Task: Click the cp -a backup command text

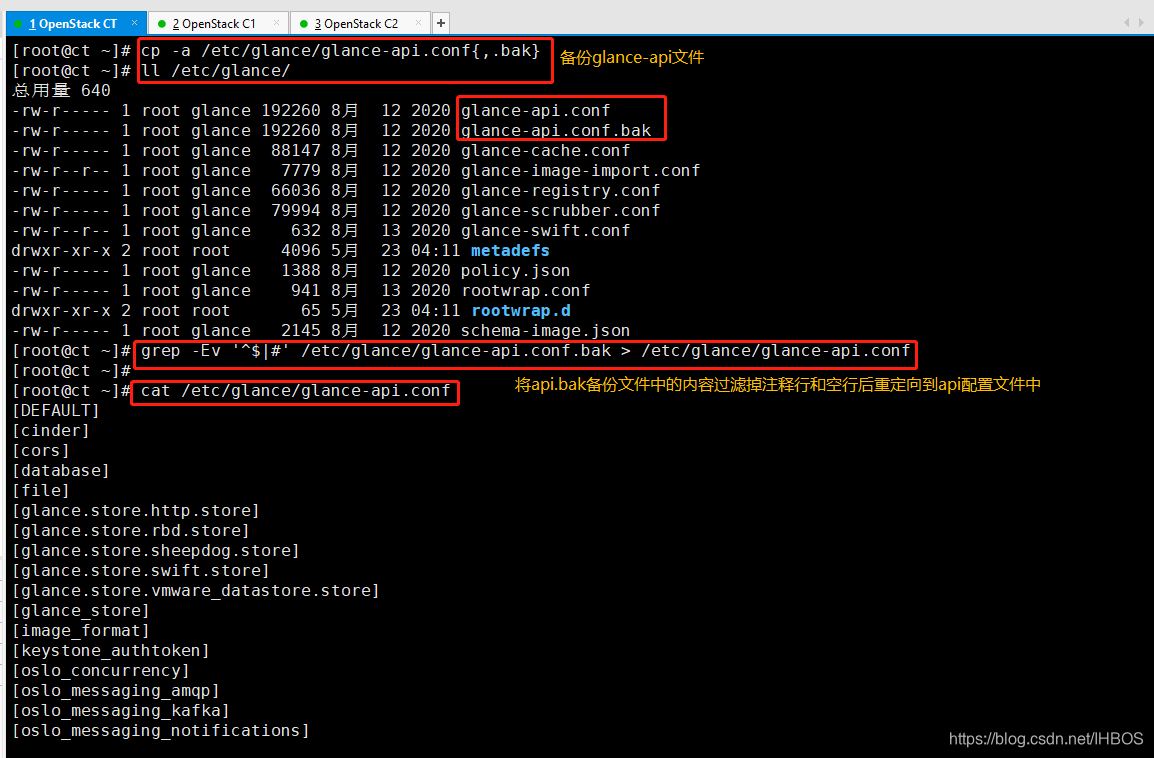Action: (341, 51)
